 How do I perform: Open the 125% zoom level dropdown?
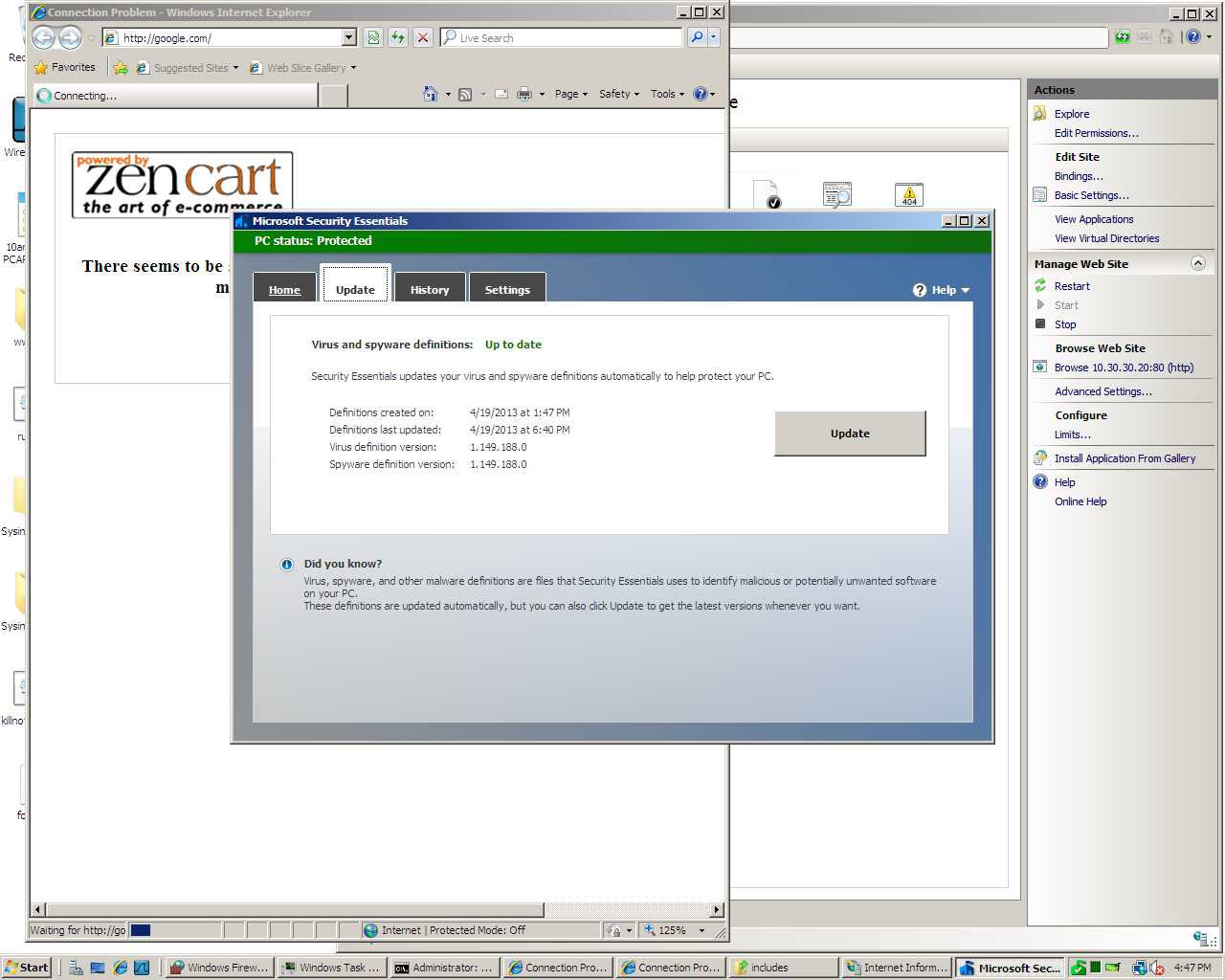tap(702, 930)
